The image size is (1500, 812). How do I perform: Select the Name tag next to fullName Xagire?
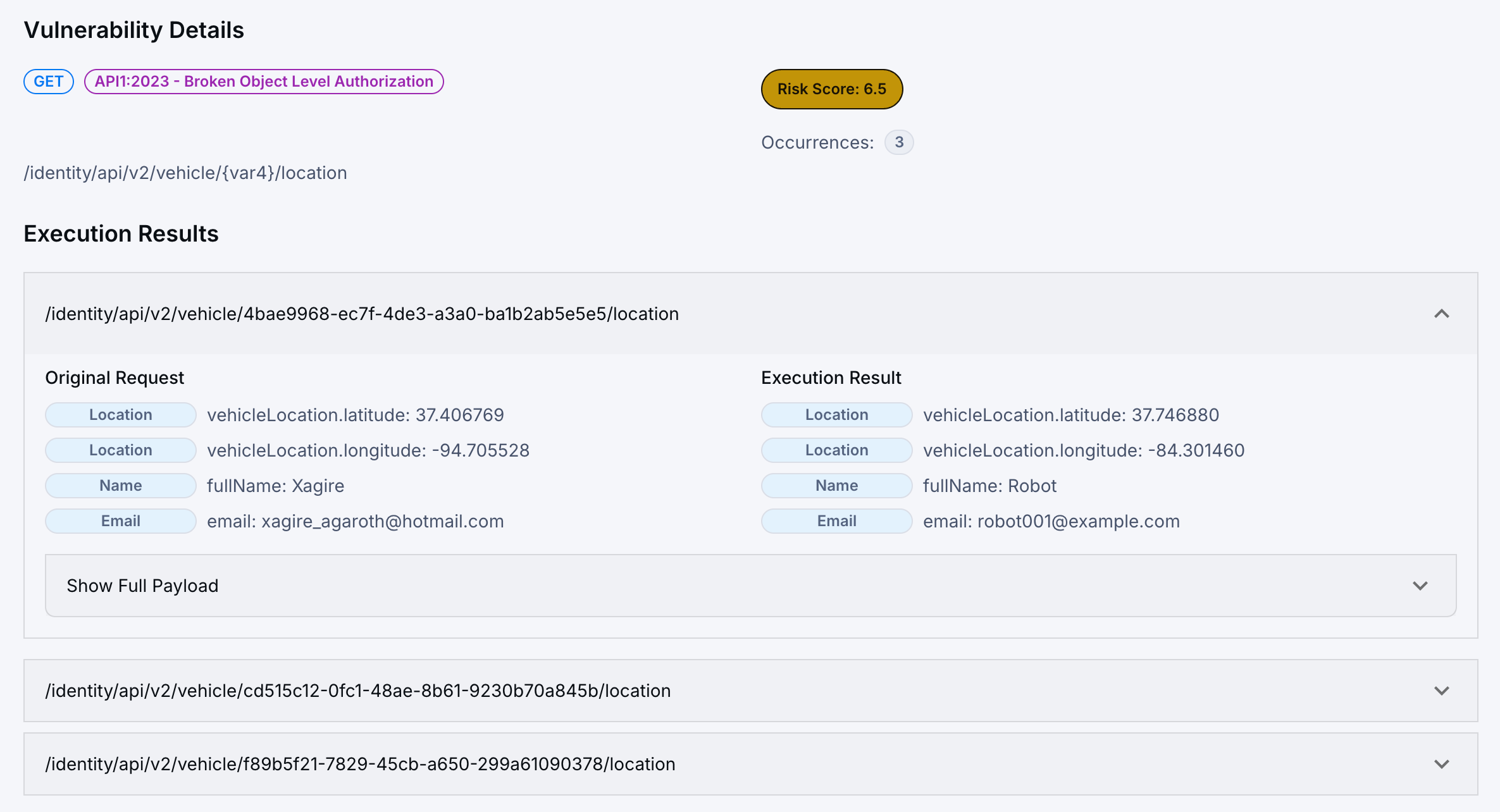pos(120,485)
